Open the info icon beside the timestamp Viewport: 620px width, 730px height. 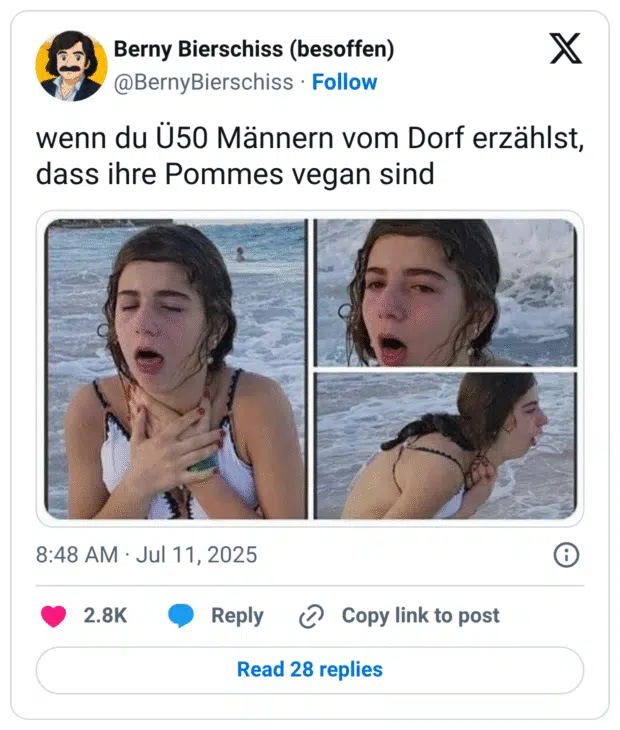tap(566, 555)
